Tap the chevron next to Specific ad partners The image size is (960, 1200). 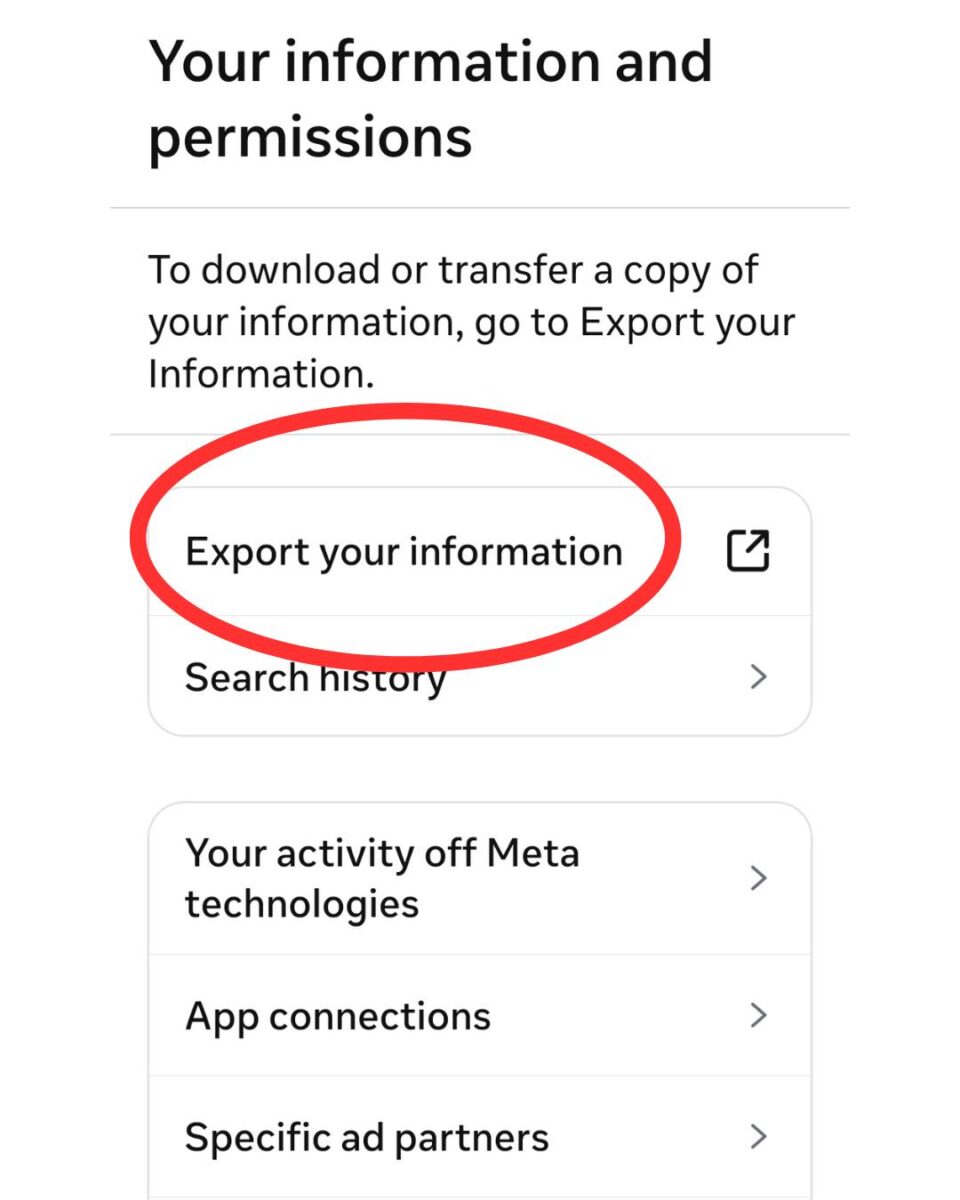click(758, 1137)
